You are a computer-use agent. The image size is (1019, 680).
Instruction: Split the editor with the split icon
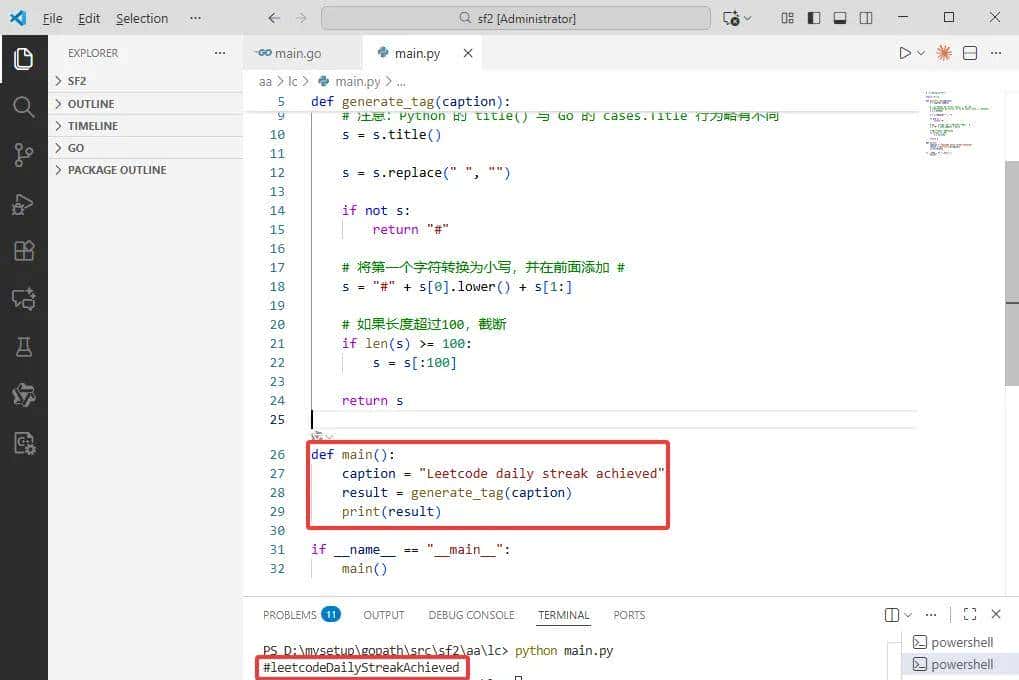tap(968, 53)
